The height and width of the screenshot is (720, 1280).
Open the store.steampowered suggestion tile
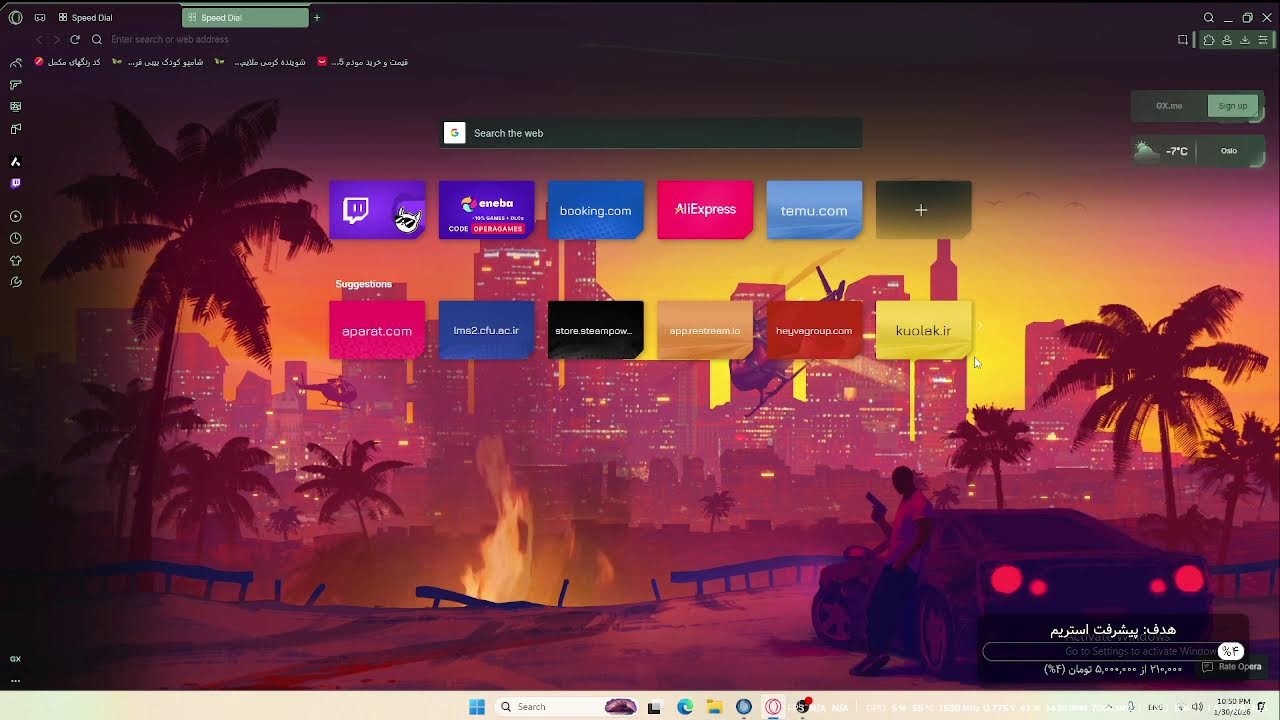pyautogui.click(x=595, y=330)
